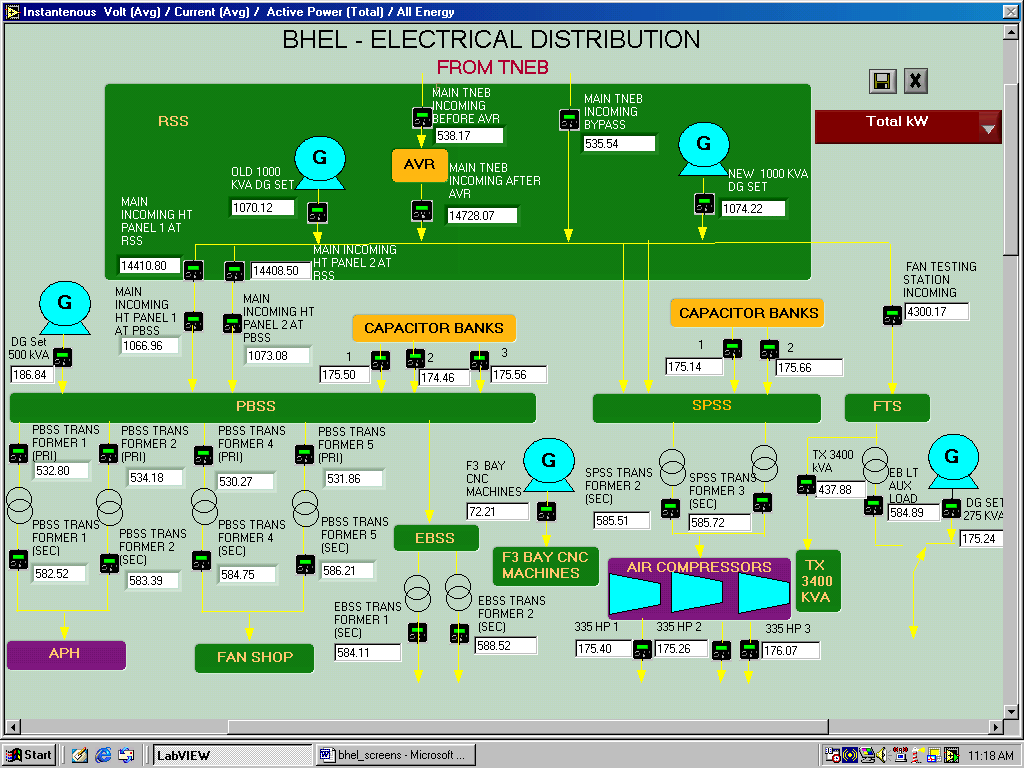Click the F3 BAY CNC MACHINES block

(x=545, y=566)
